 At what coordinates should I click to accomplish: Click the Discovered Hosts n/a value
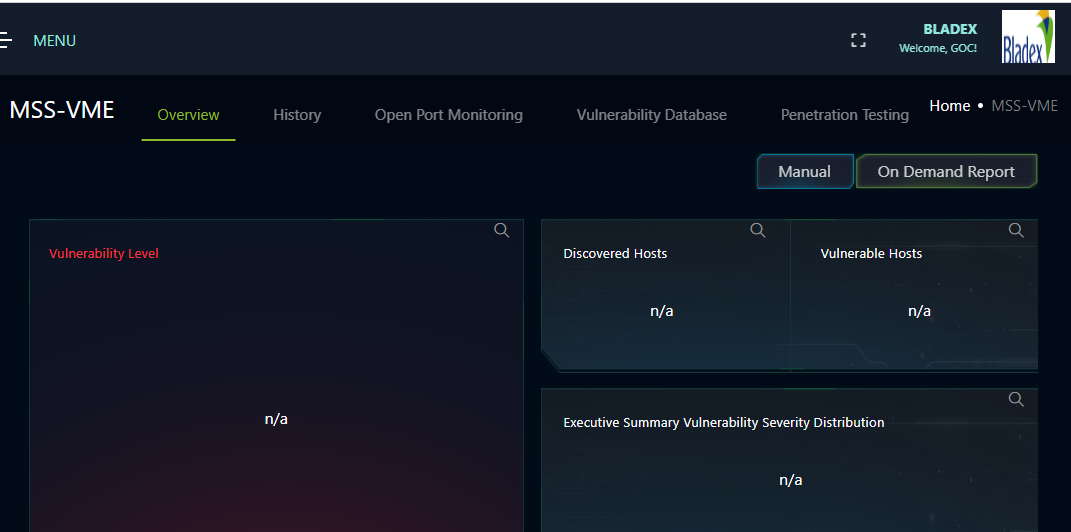point(662,311)
